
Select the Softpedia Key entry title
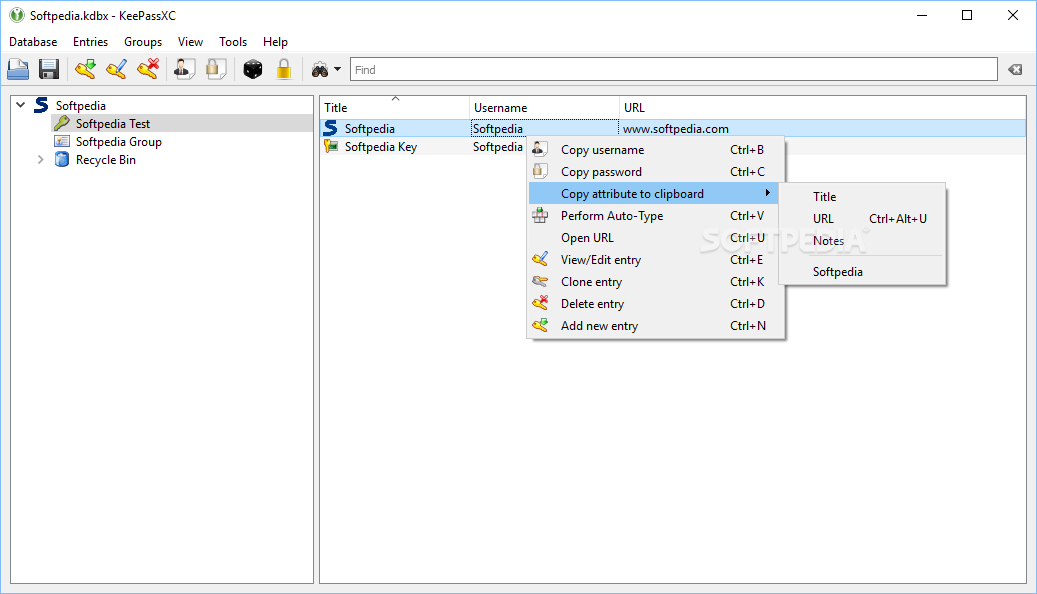(x=381, y=147)
